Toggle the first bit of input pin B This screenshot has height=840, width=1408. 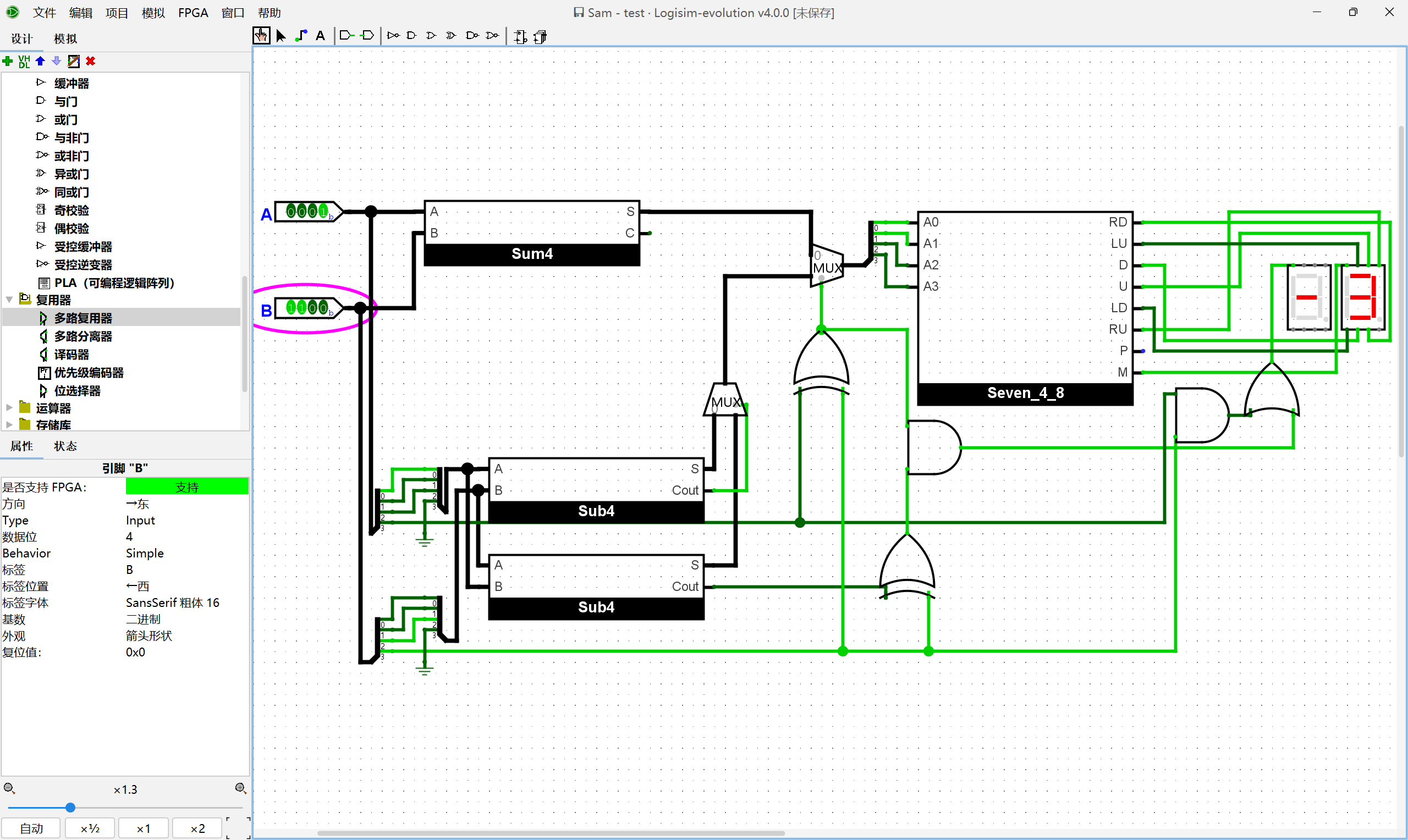(x=291, y=308)
